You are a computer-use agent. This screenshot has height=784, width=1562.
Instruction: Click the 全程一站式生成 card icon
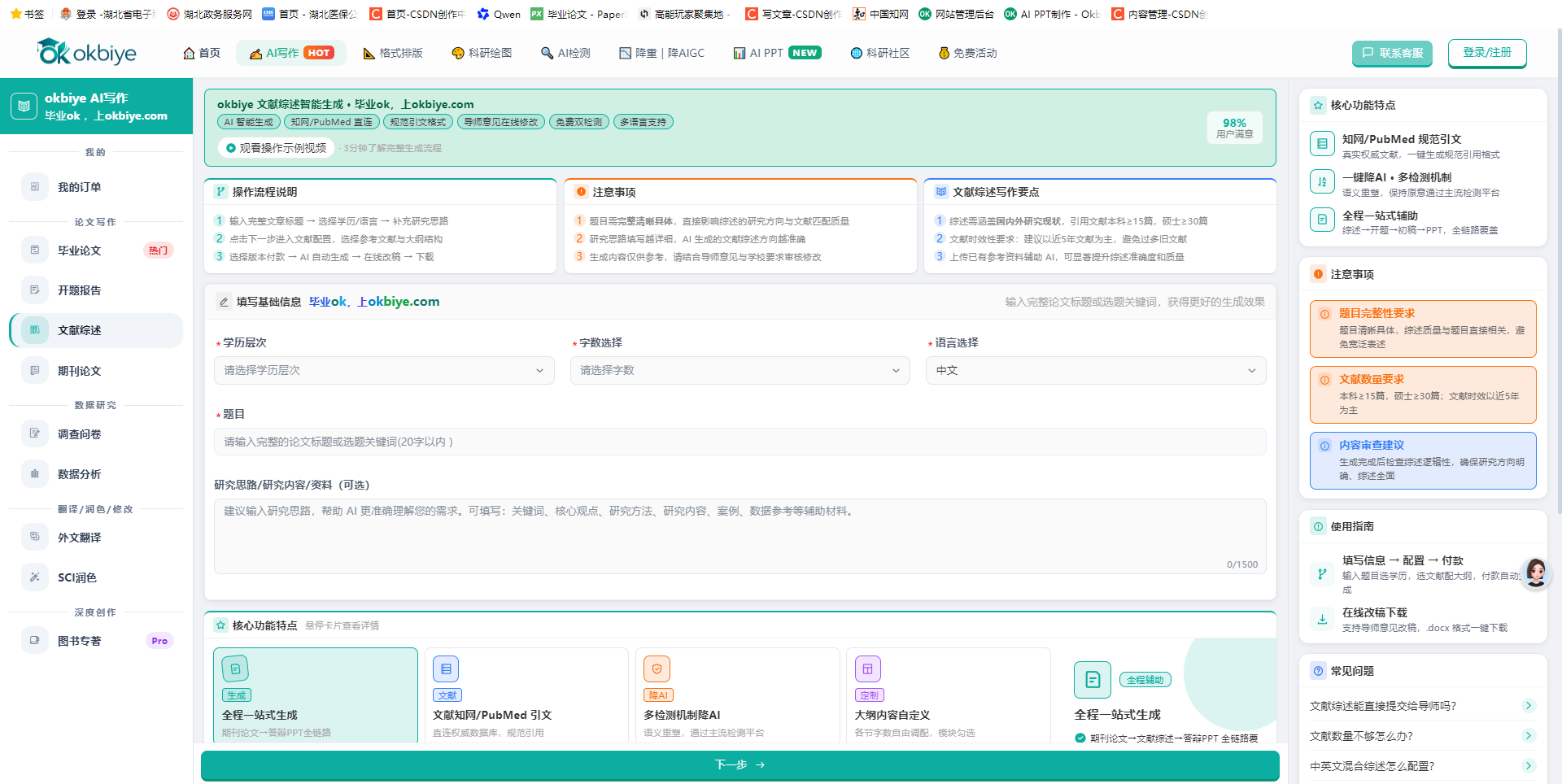pos(235,669)
